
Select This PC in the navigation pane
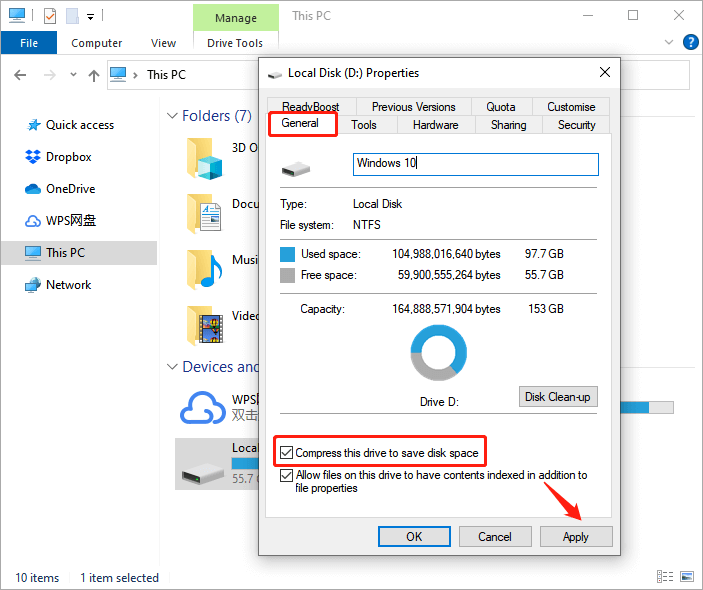[x=79, y=253]
